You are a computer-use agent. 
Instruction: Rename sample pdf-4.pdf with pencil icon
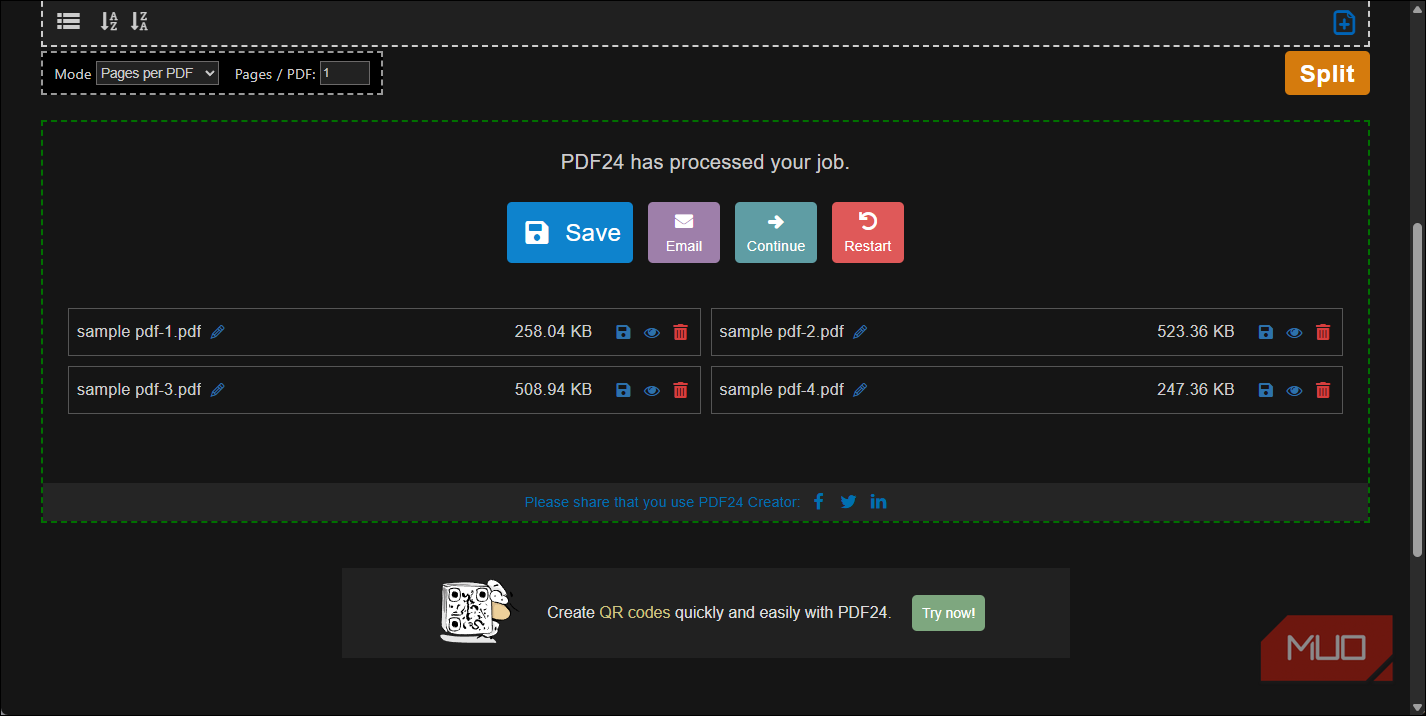(x=860, y=390)
